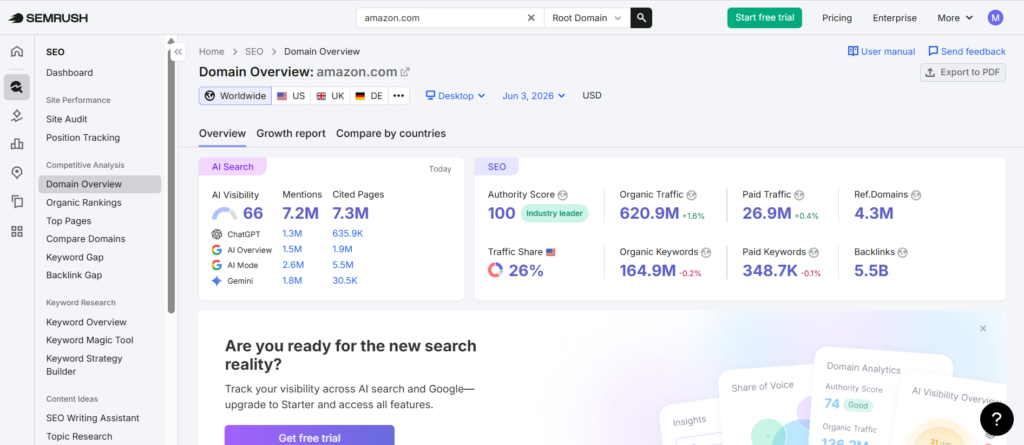Open SEO Writing Assistant in sidebar

pyautogui.click(x=93, y=418)
